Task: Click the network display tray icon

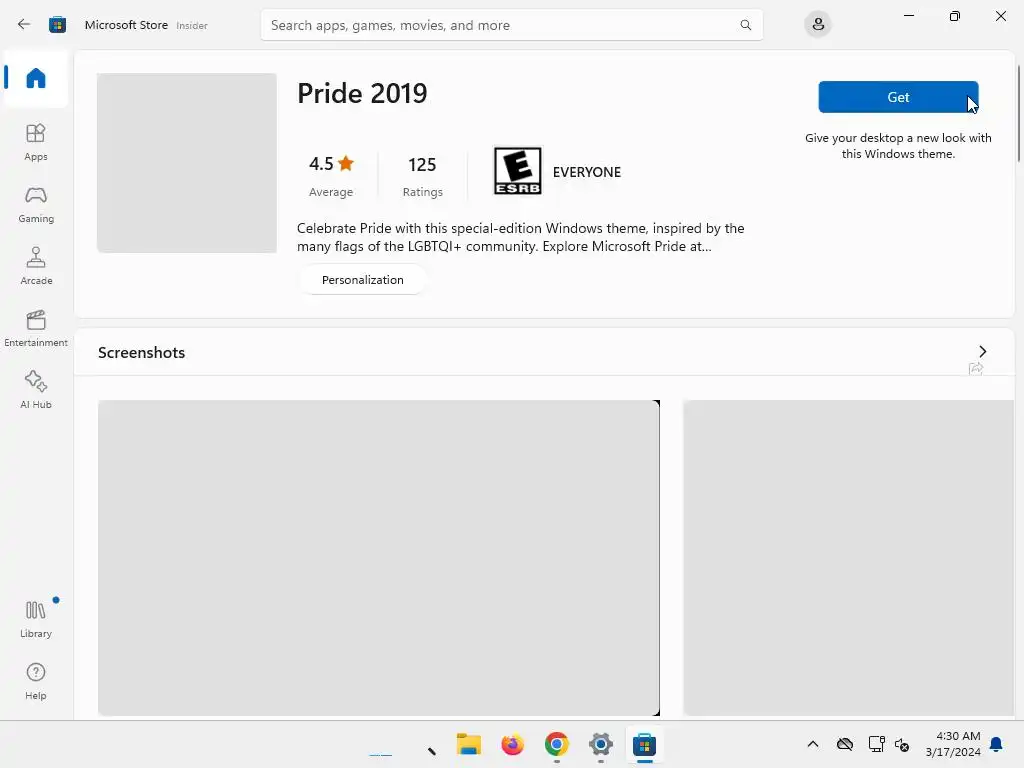Action: click(876, 744)
